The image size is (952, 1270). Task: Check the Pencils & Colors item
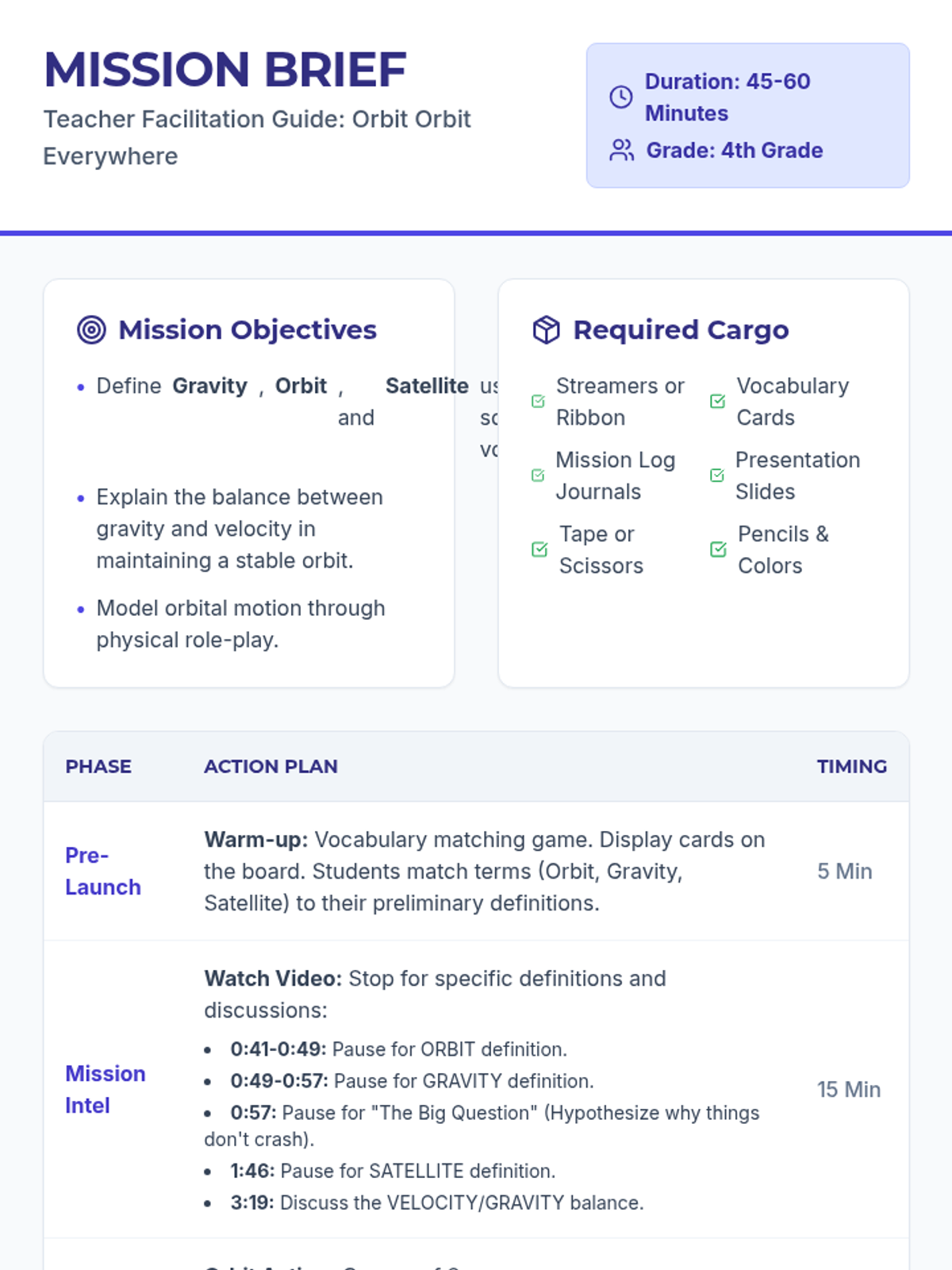[719, 549]
